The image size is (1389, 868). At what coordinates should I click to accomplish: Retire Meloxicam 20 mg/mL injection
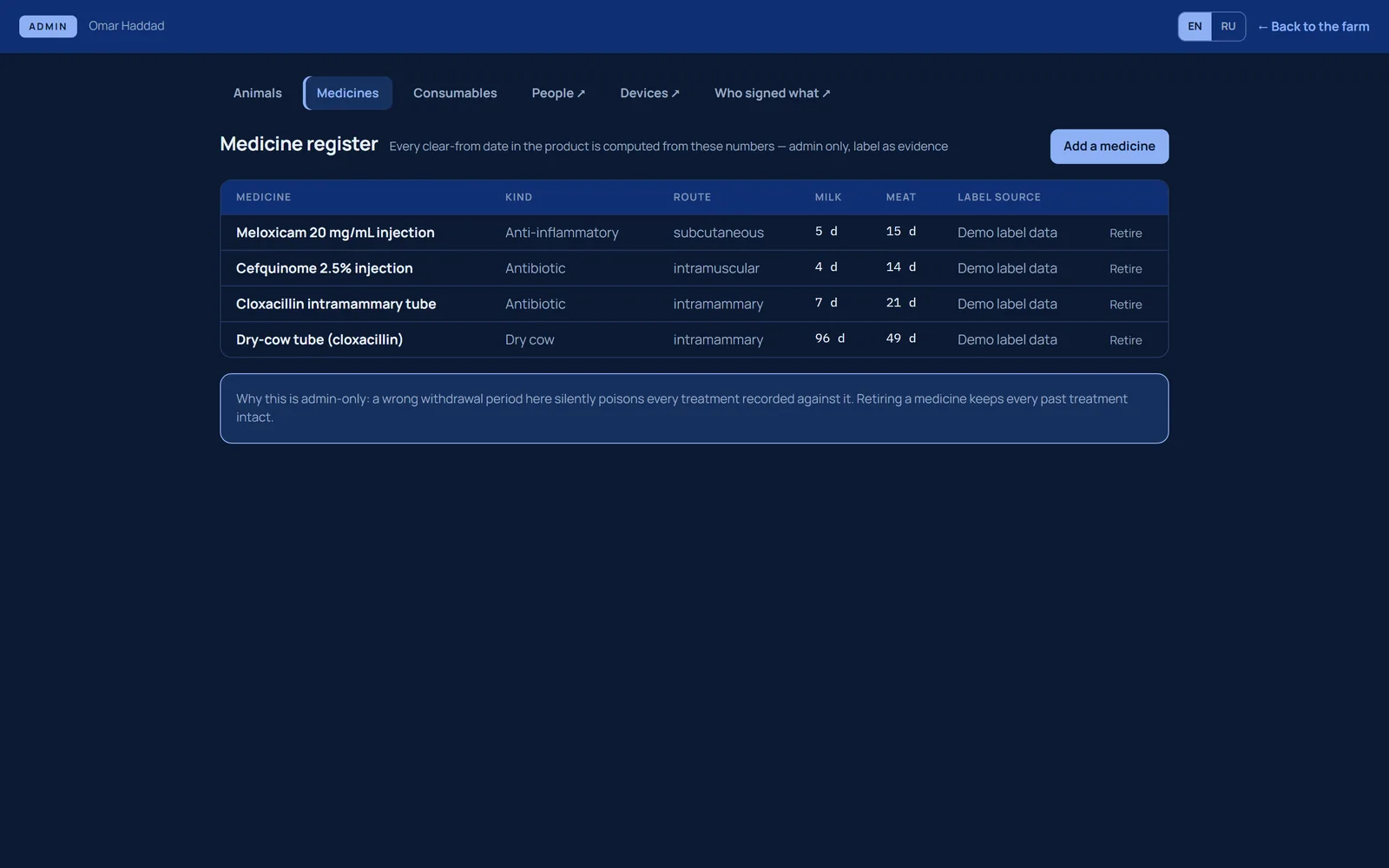click(1125, 233)
